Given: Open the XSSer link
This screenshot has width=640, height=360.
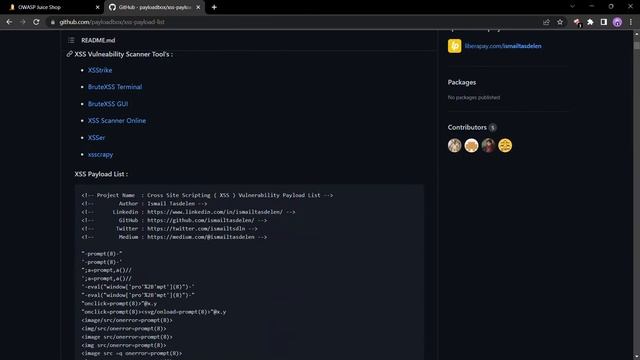Looking at the screenshot, I should point(96,138).
